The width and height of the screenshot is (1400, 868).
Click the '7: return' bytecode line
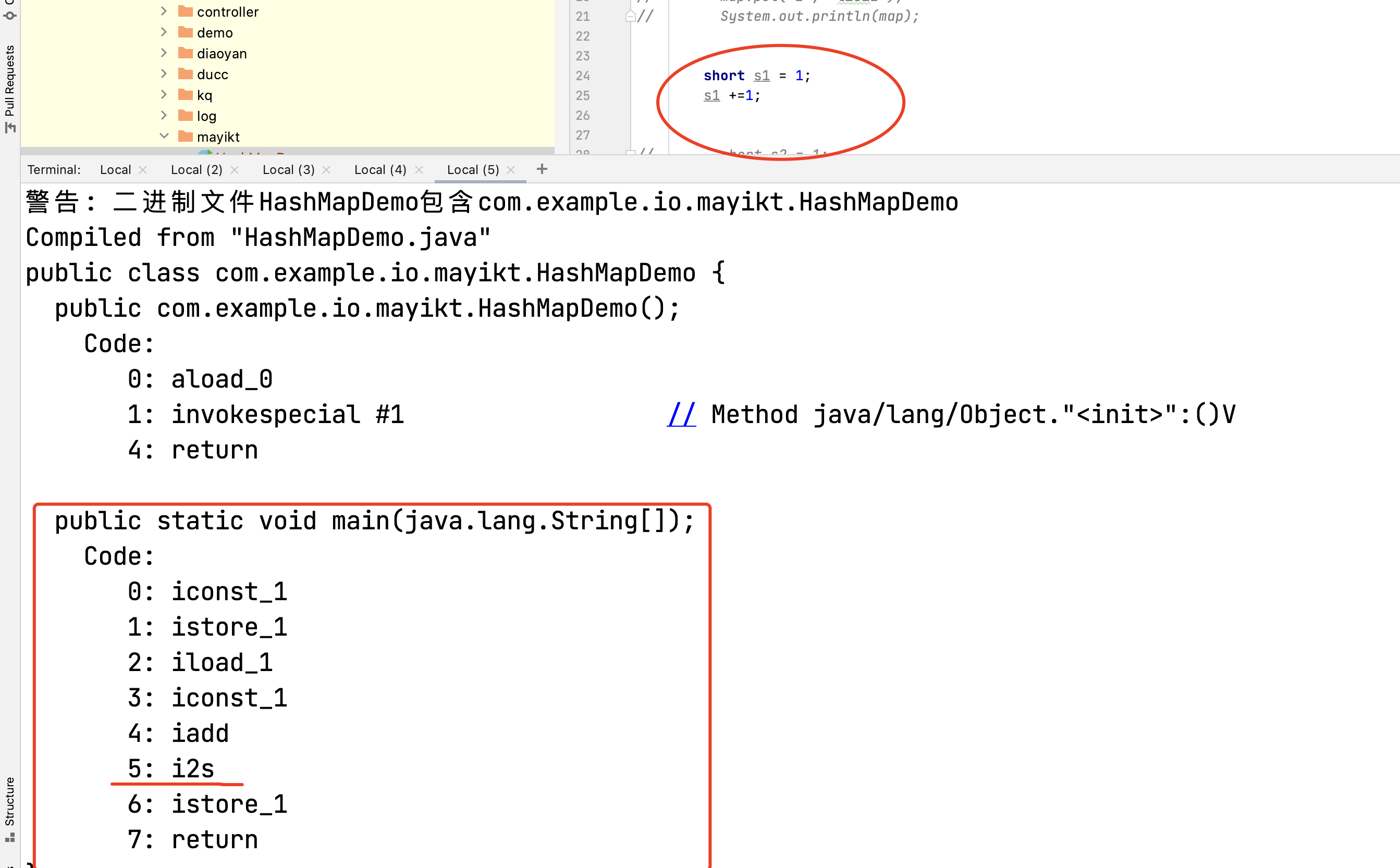193,840
